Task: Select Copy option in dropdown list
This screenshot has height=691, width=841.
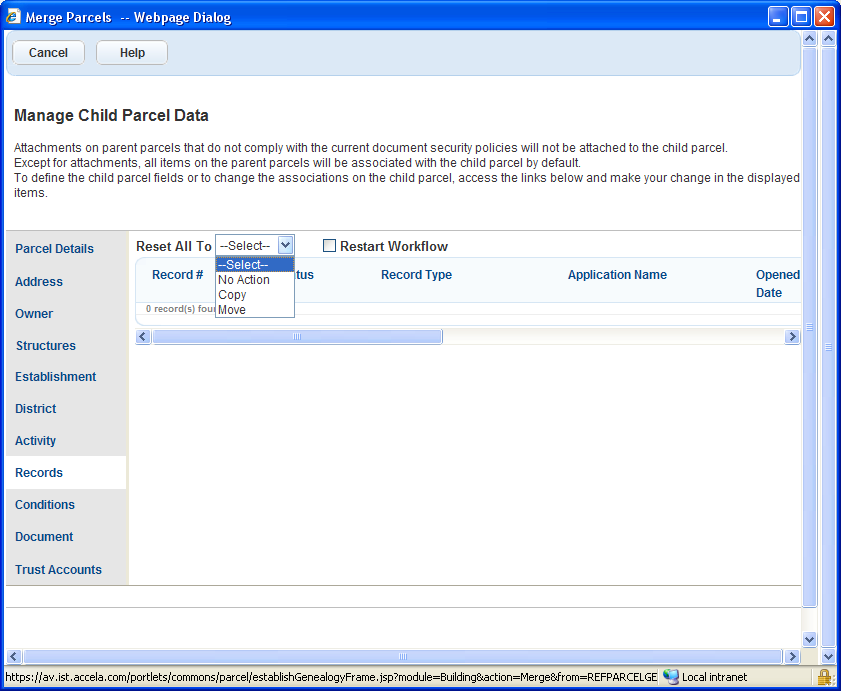Action: pyautogui.click(x=232, y=295)
